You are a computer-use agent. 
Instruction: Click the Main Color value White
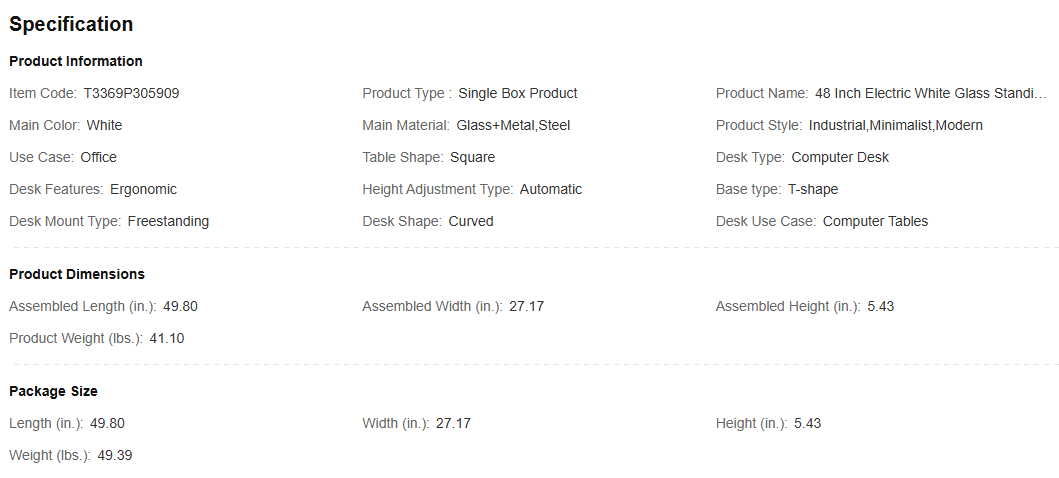[105, 125]
